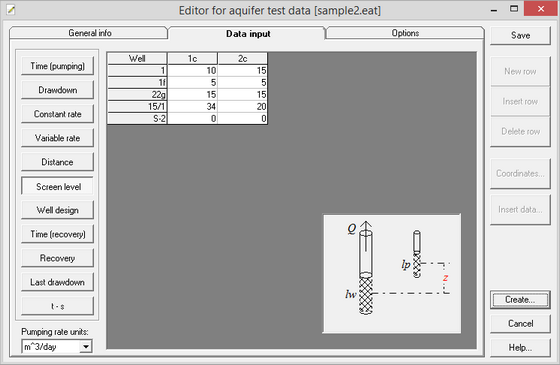
Task: Click the well diagram illustration
Action: [x=392, y=274]
